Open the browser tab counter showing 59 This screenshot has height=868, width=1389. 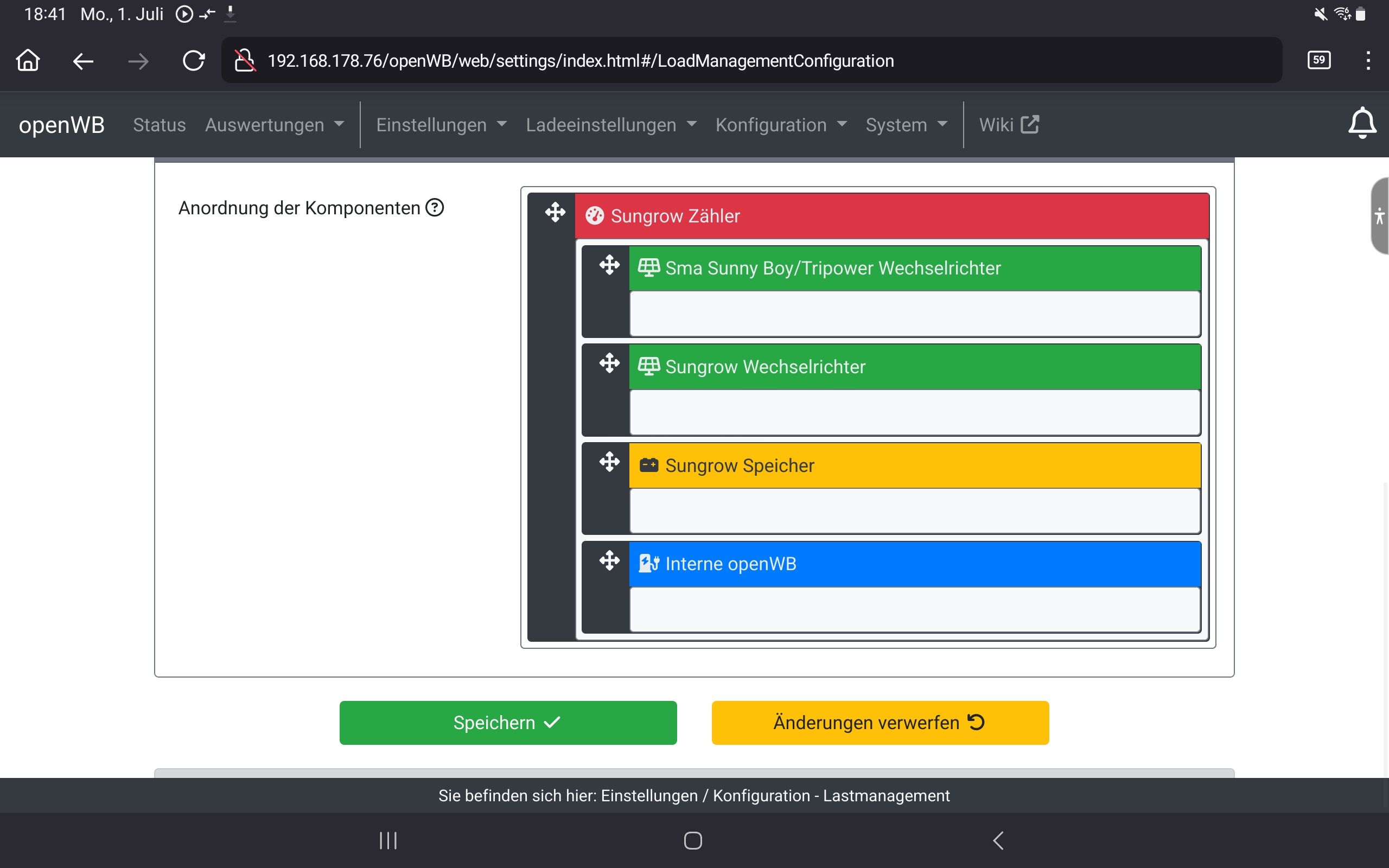pos(1318,60)
